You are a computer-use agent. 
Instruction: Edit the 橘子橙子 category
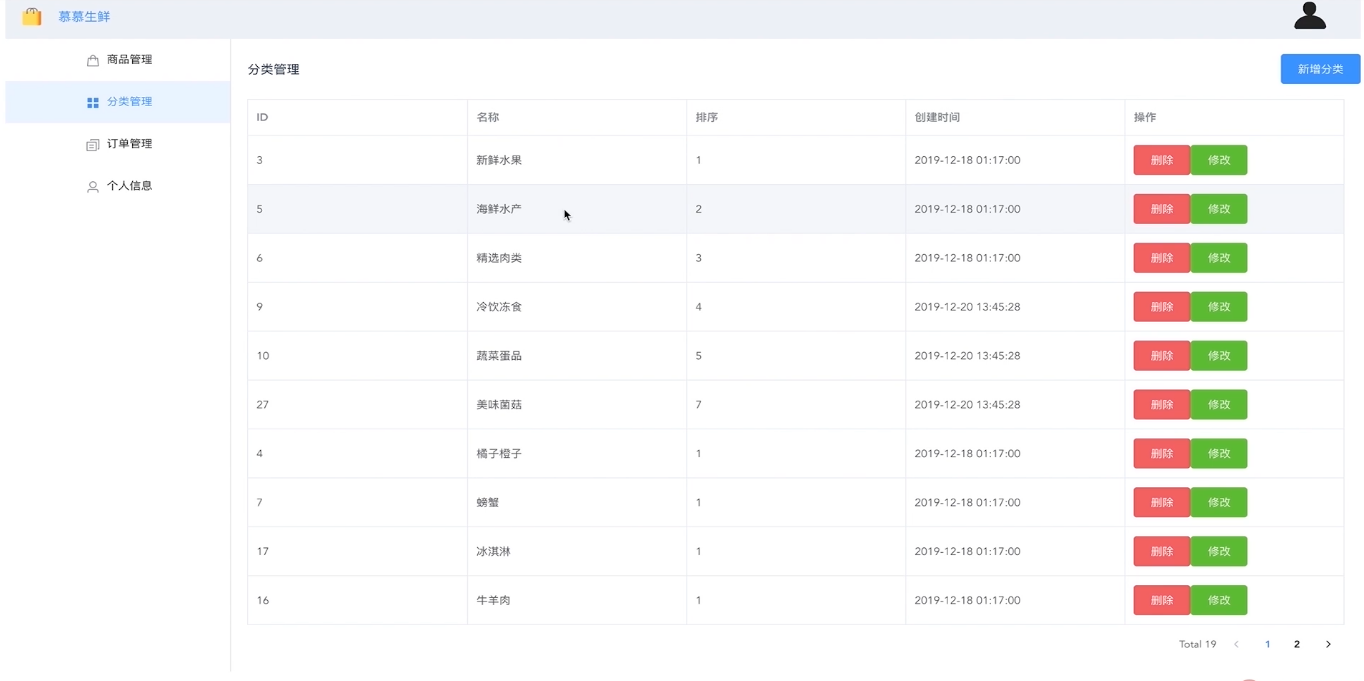(x=1219, y=454)
